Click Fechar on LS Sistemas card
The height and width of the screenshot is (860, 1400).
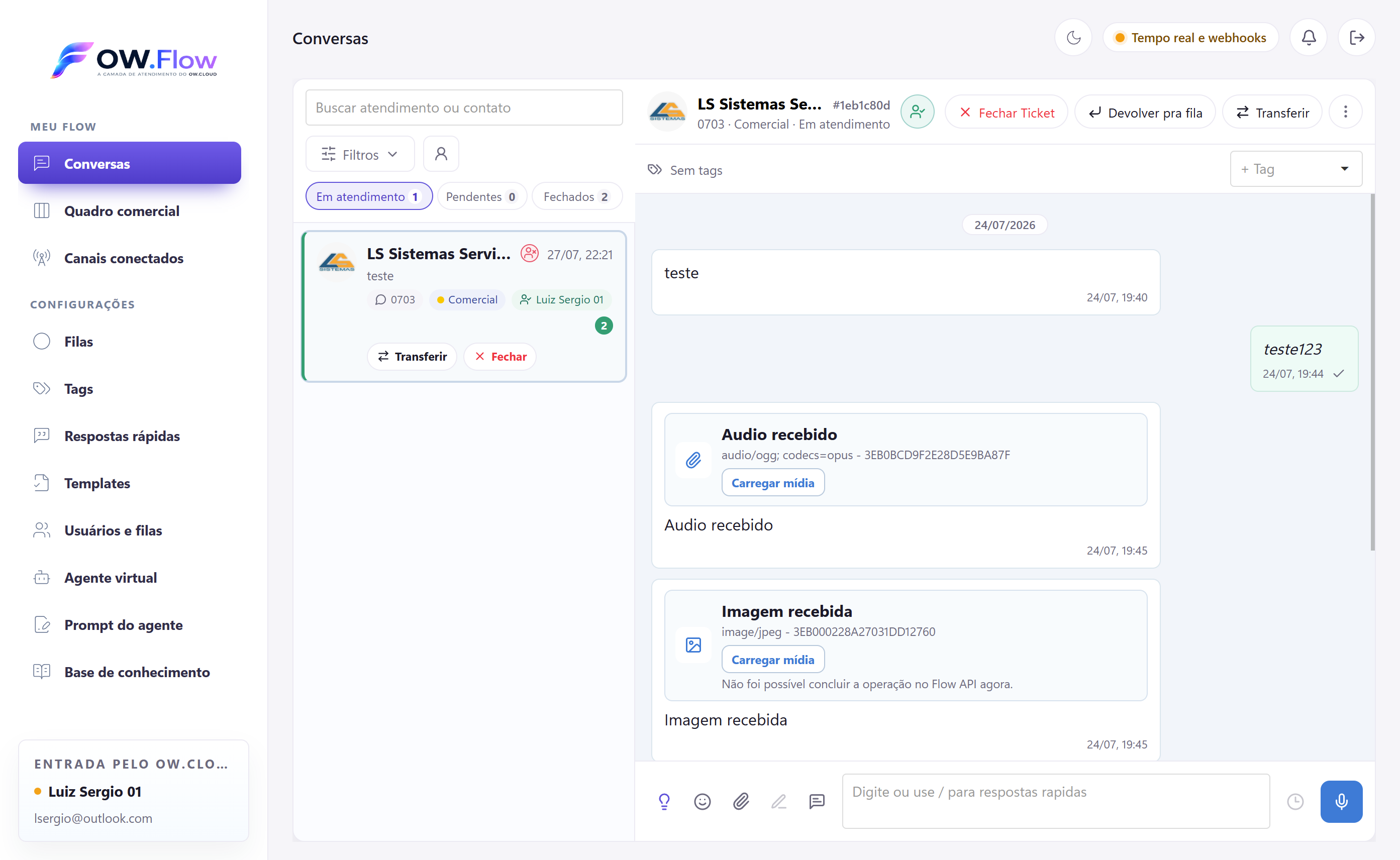pyautogui.click(x=501, y=357)
